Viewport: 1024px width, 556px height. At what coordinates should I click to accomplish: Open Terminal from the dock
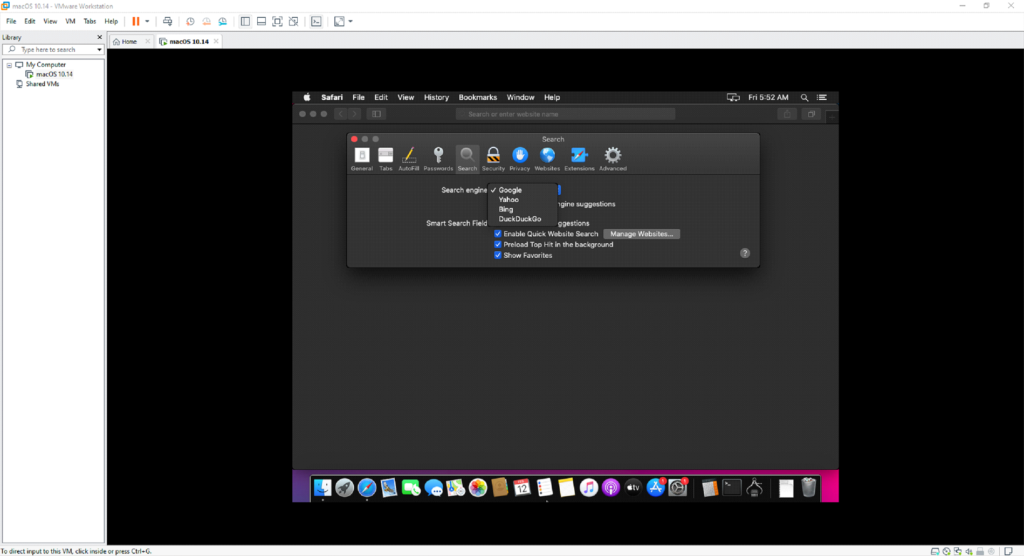pyautogui.click(x=732, y=487)
